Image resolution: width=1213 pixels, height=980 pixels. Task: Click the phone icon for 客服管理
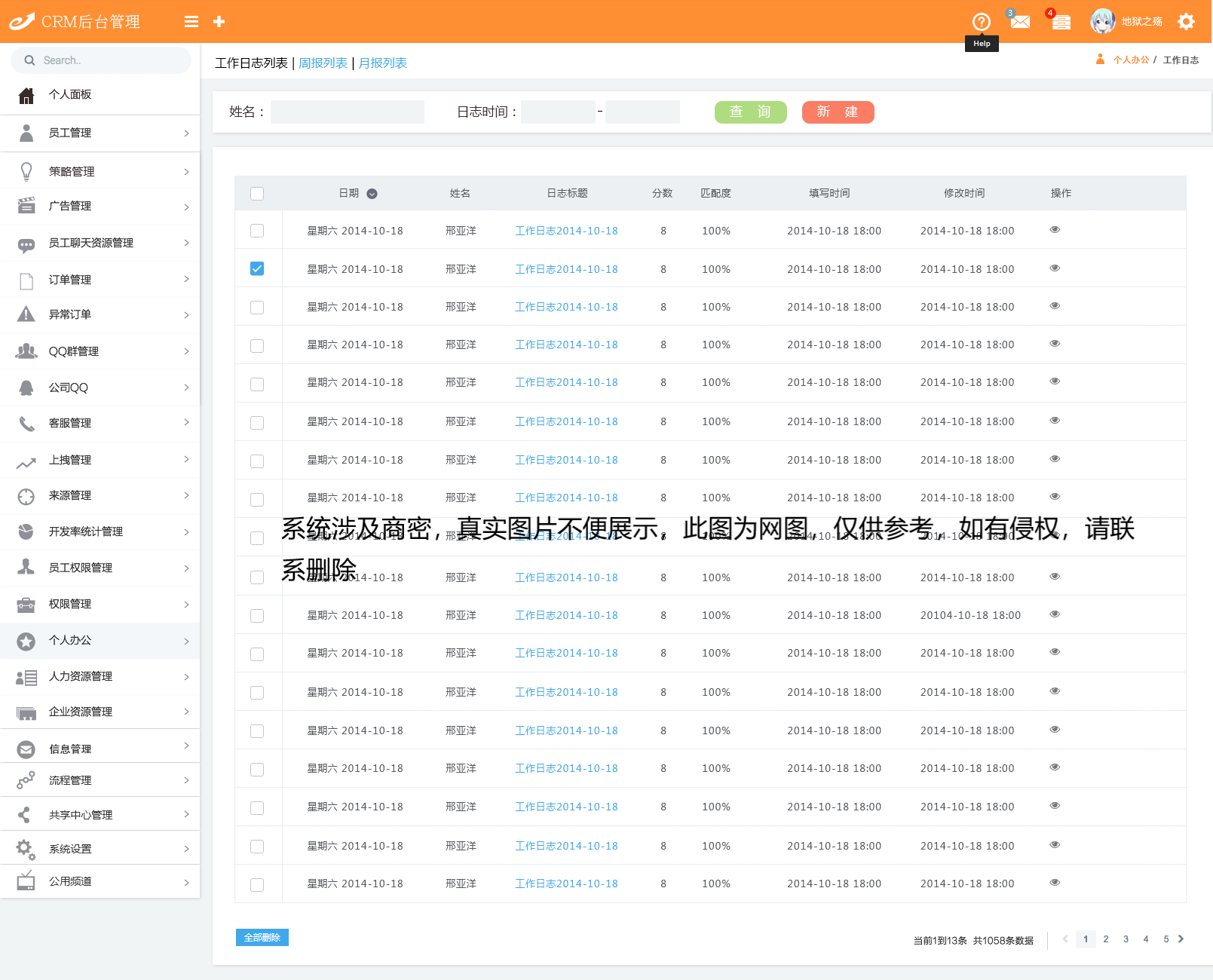tap(26, 424)
